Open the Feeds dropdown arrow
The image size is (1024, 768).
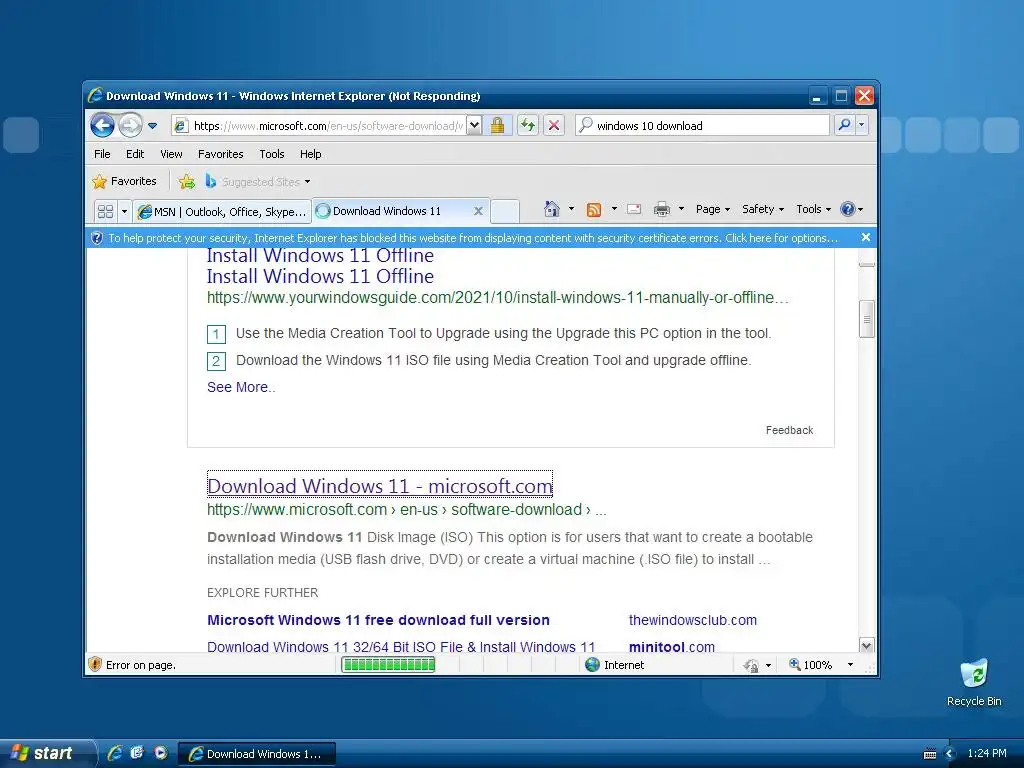tap(614, 209)
